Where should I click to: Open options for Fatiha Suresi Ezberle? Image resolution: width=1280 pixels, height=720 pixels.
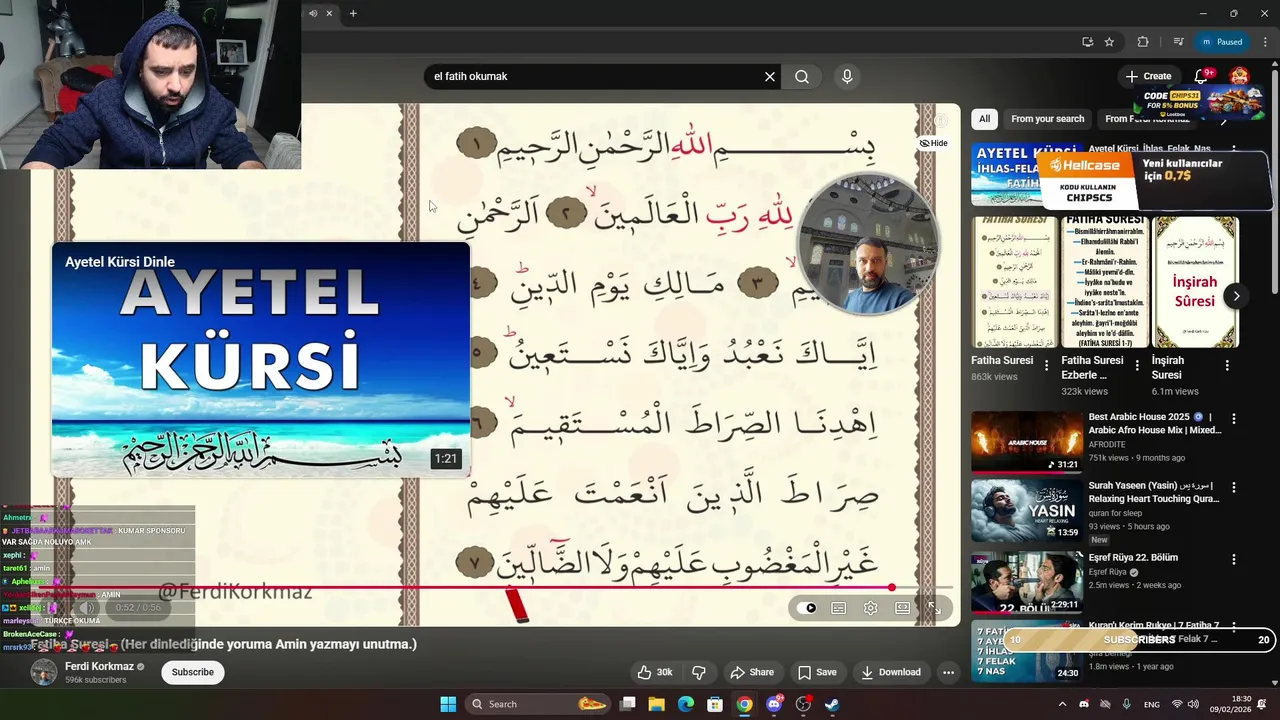click(x=1137, y=365)
